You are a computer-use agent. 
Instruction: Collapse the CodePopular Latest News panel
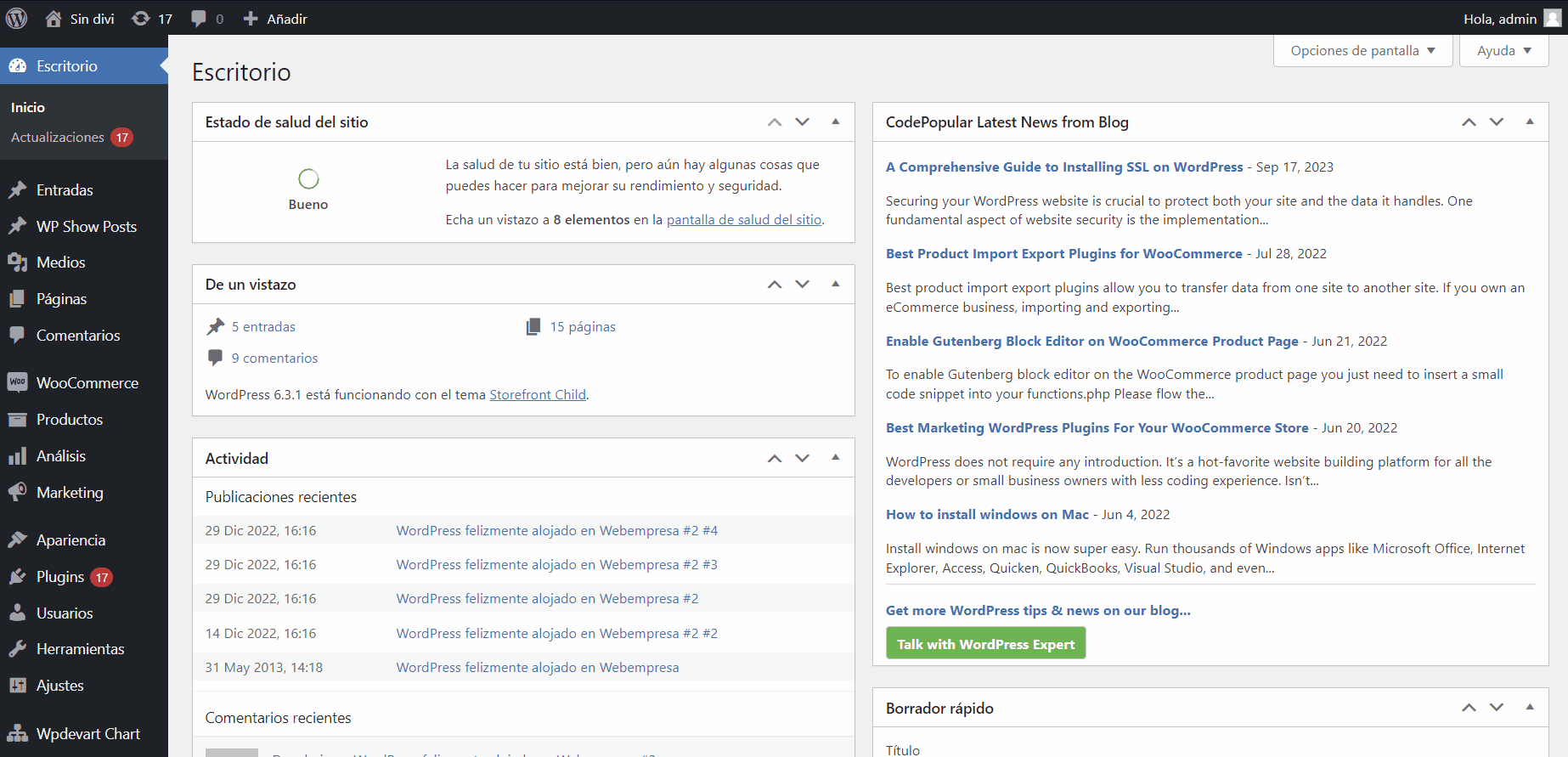click(1529, 122)
